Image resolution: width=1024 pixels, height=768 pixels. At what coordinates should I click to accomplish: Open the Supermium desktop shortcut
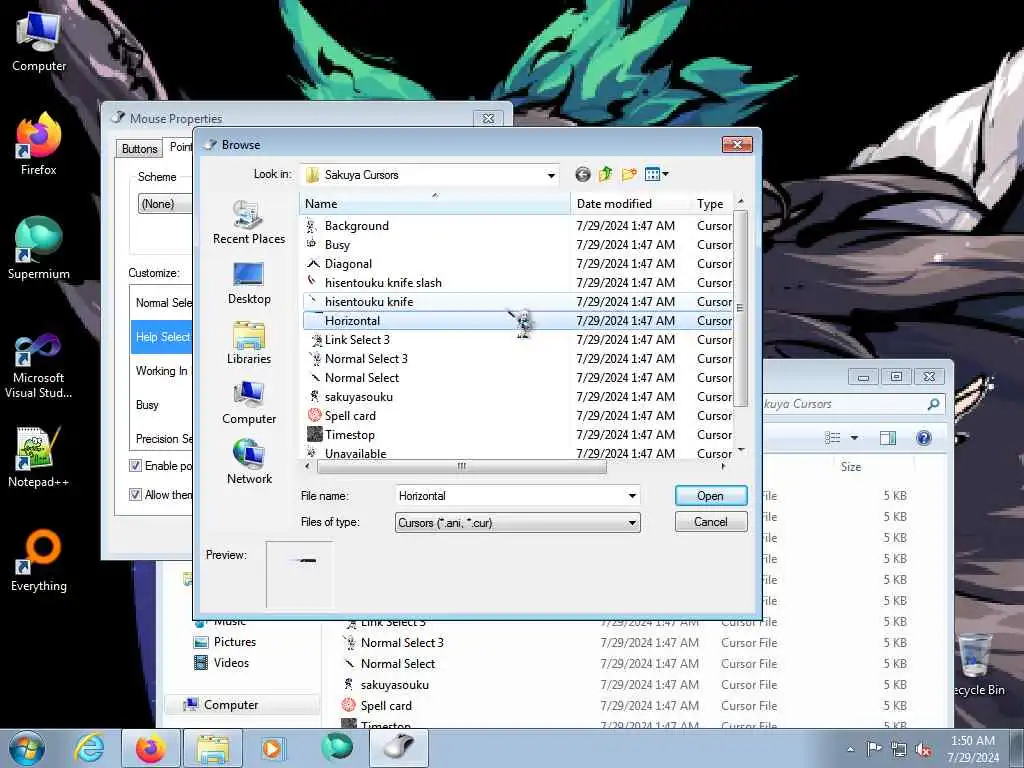pos(39,248)
